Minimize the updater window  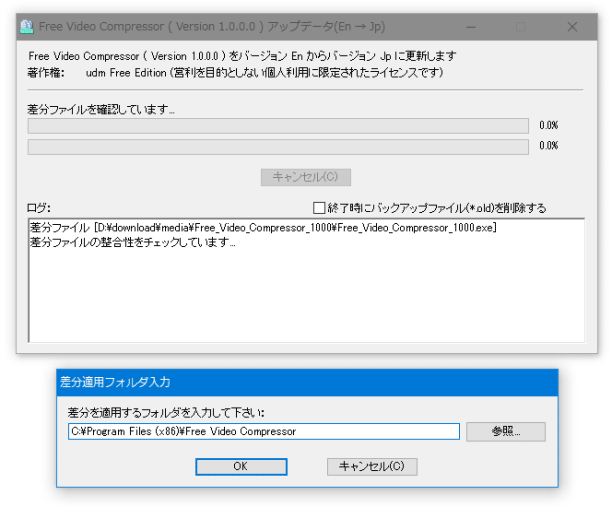coord(471,27)
